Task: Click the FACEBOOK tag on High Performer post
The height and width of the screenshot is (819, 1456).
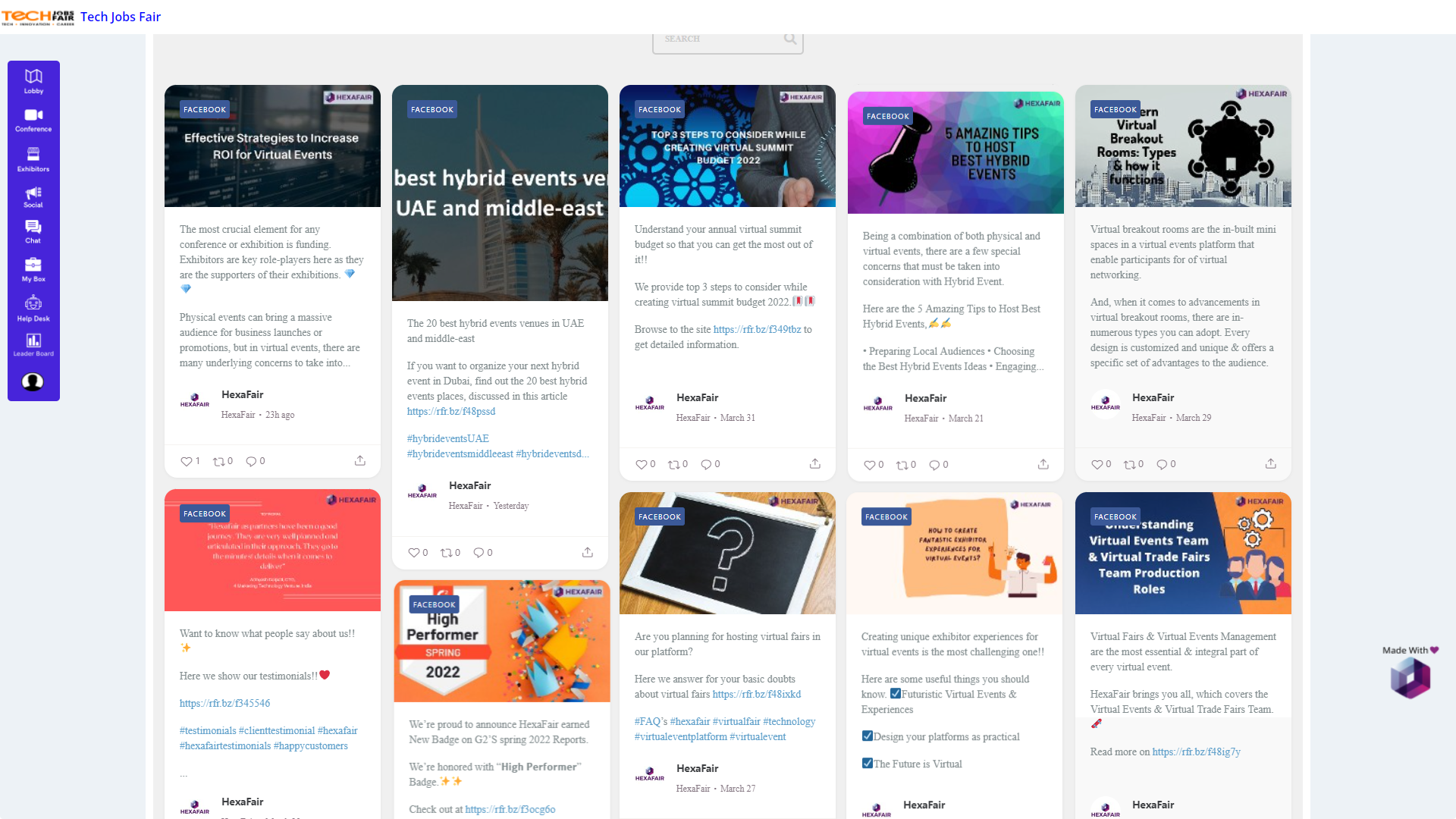Action: point(435,604)
